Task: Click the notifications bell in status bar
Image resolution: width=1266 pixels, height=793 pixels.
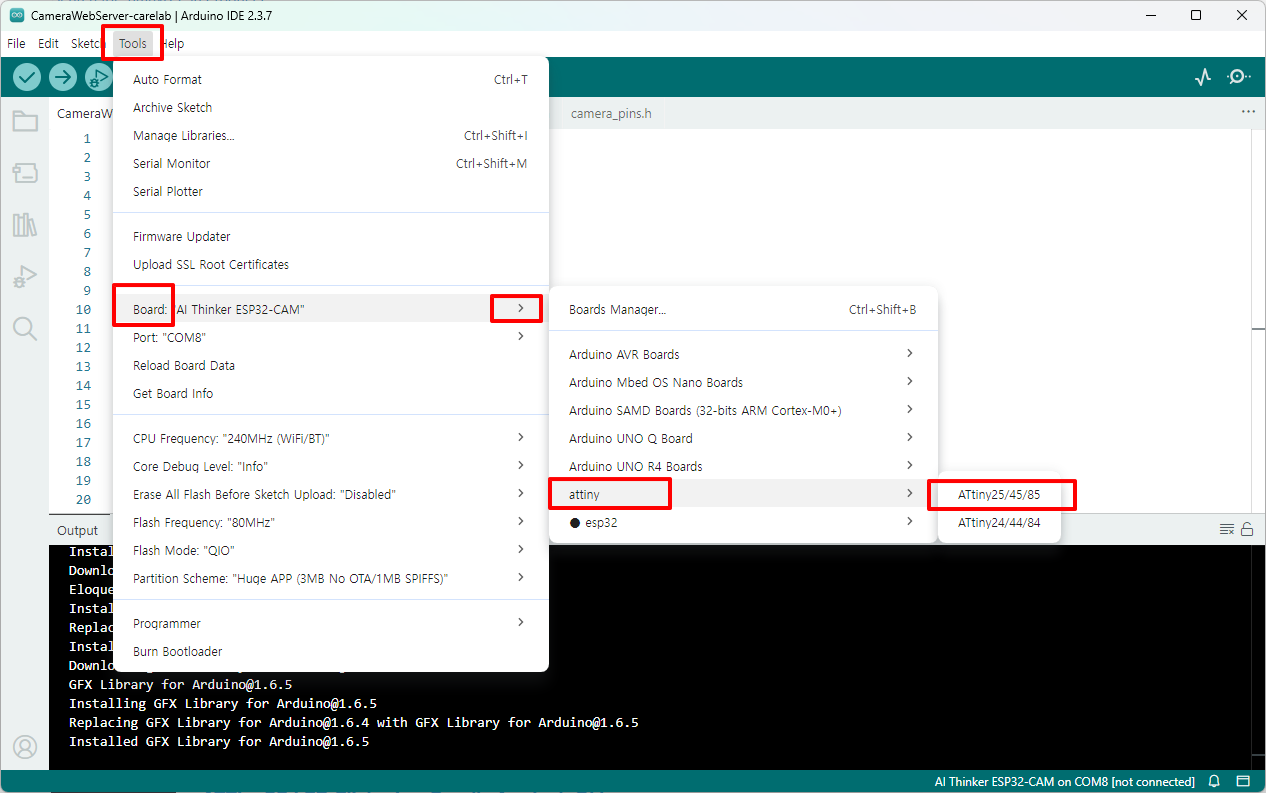Action: [x=1214, y=782]
